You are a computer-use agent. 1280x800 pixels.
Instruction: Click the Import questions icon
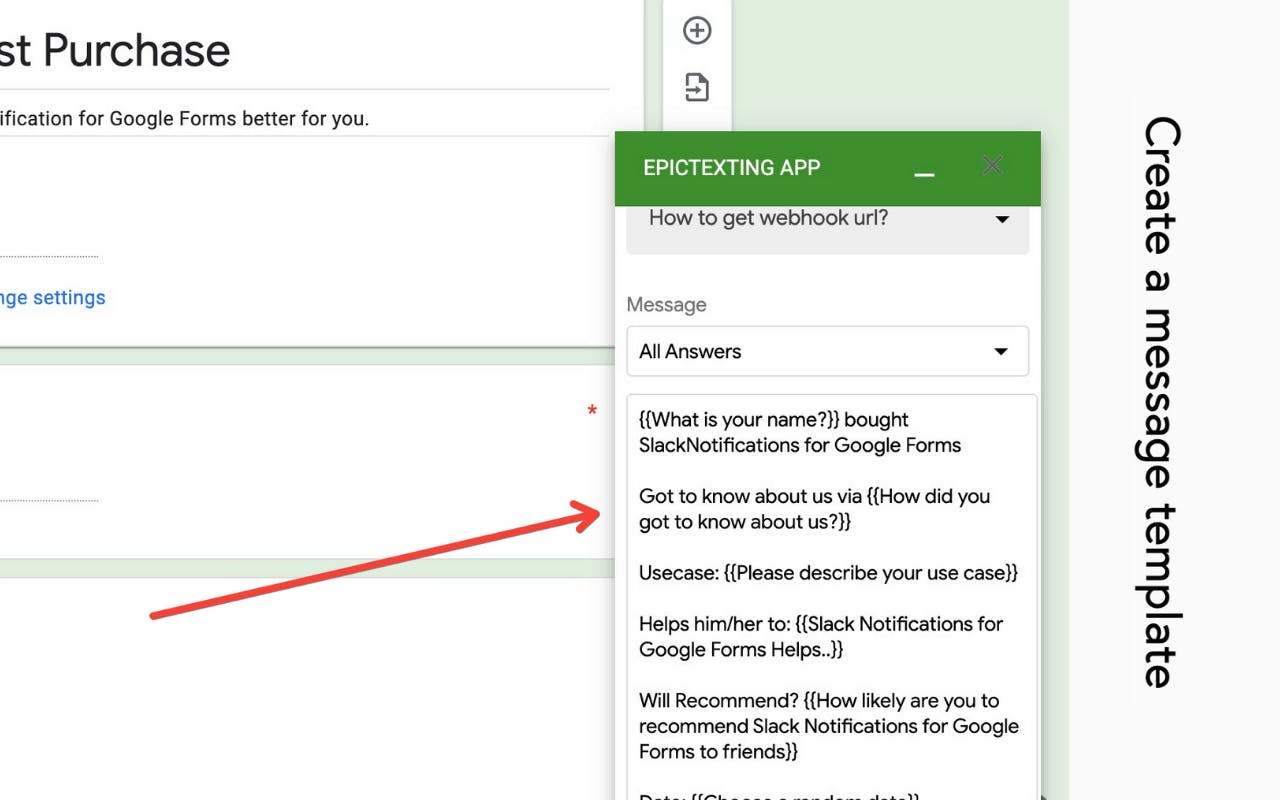click(x=697, y=87)
